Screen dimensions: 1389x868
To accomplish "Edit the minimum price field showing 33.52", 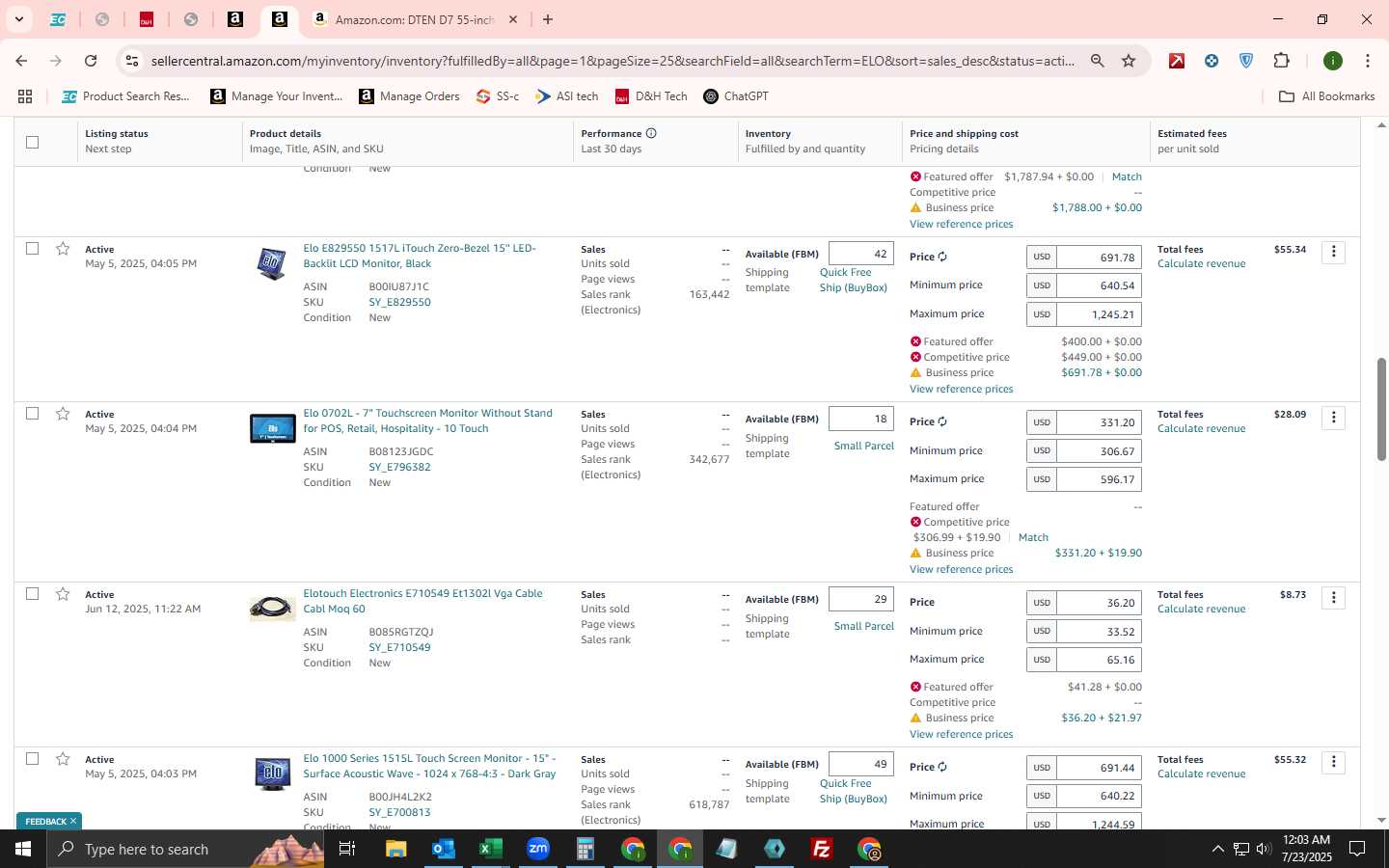I will point(1099,632).
